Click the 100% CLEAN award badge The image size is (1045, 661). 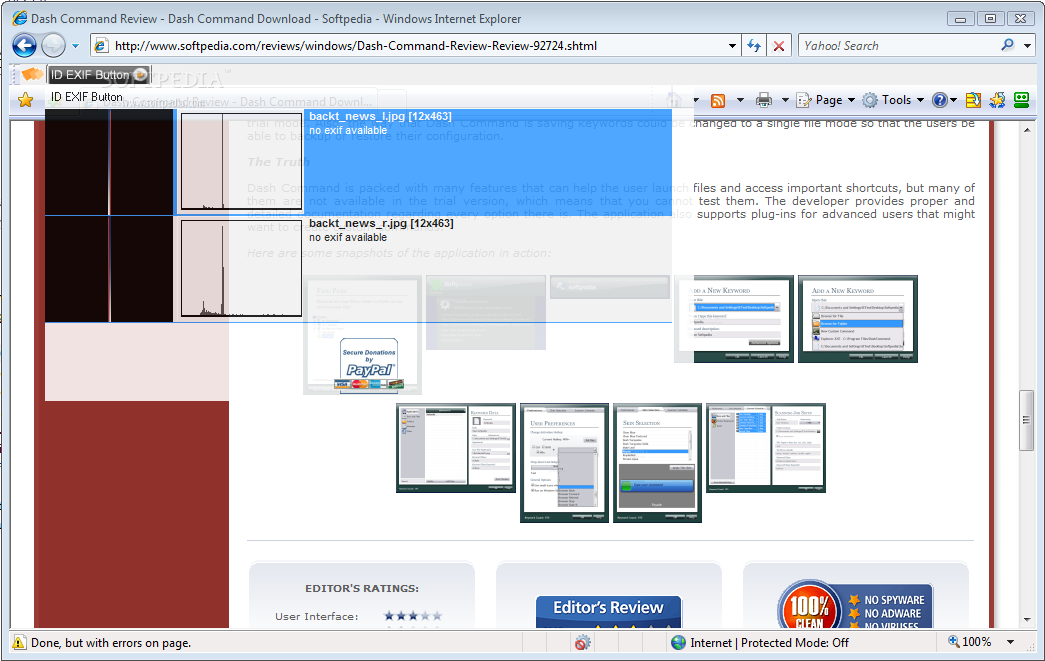click(855, 604)
